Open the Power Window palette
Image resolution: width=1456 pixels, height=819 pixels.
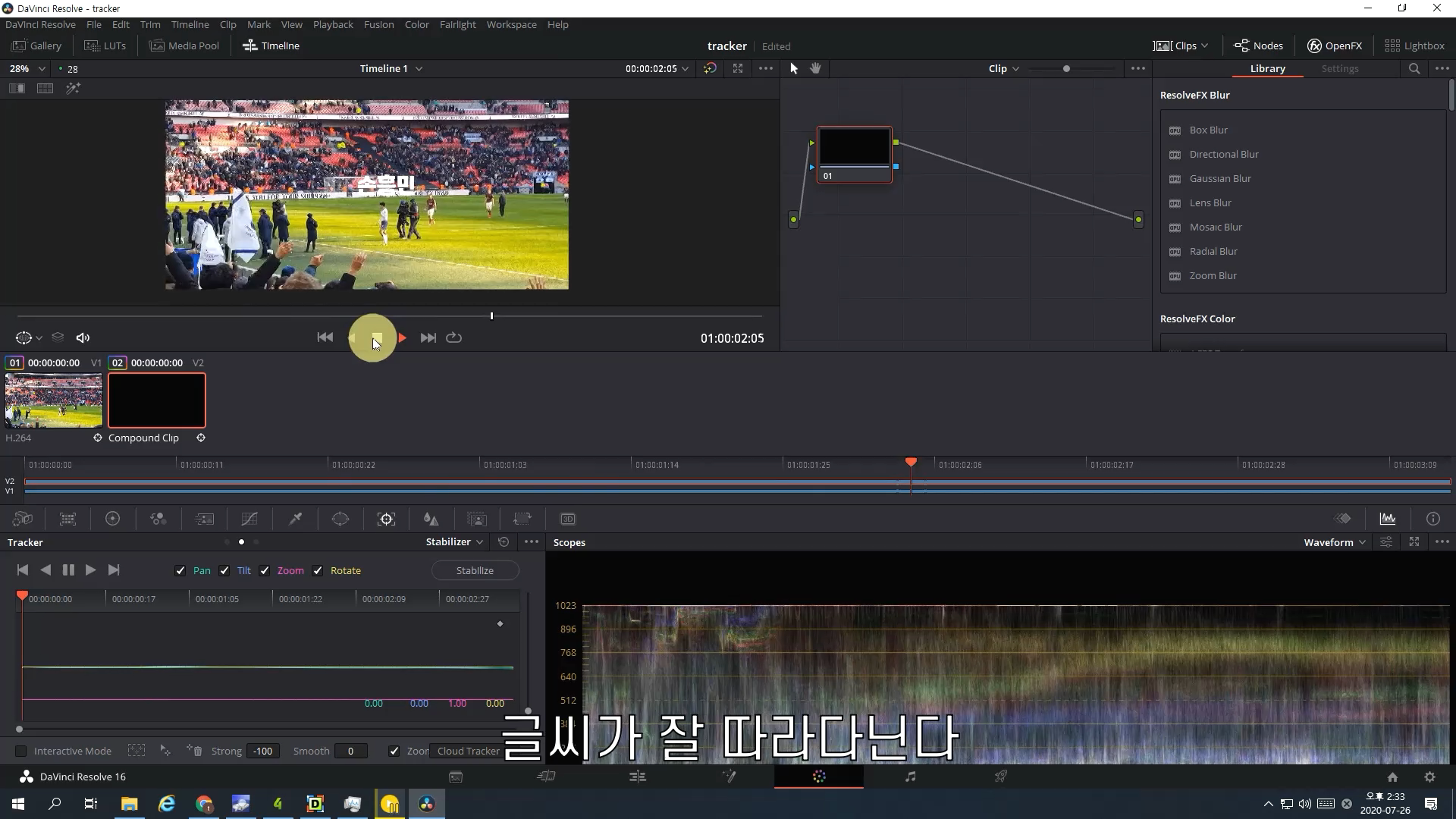click(x=340, y=519)
